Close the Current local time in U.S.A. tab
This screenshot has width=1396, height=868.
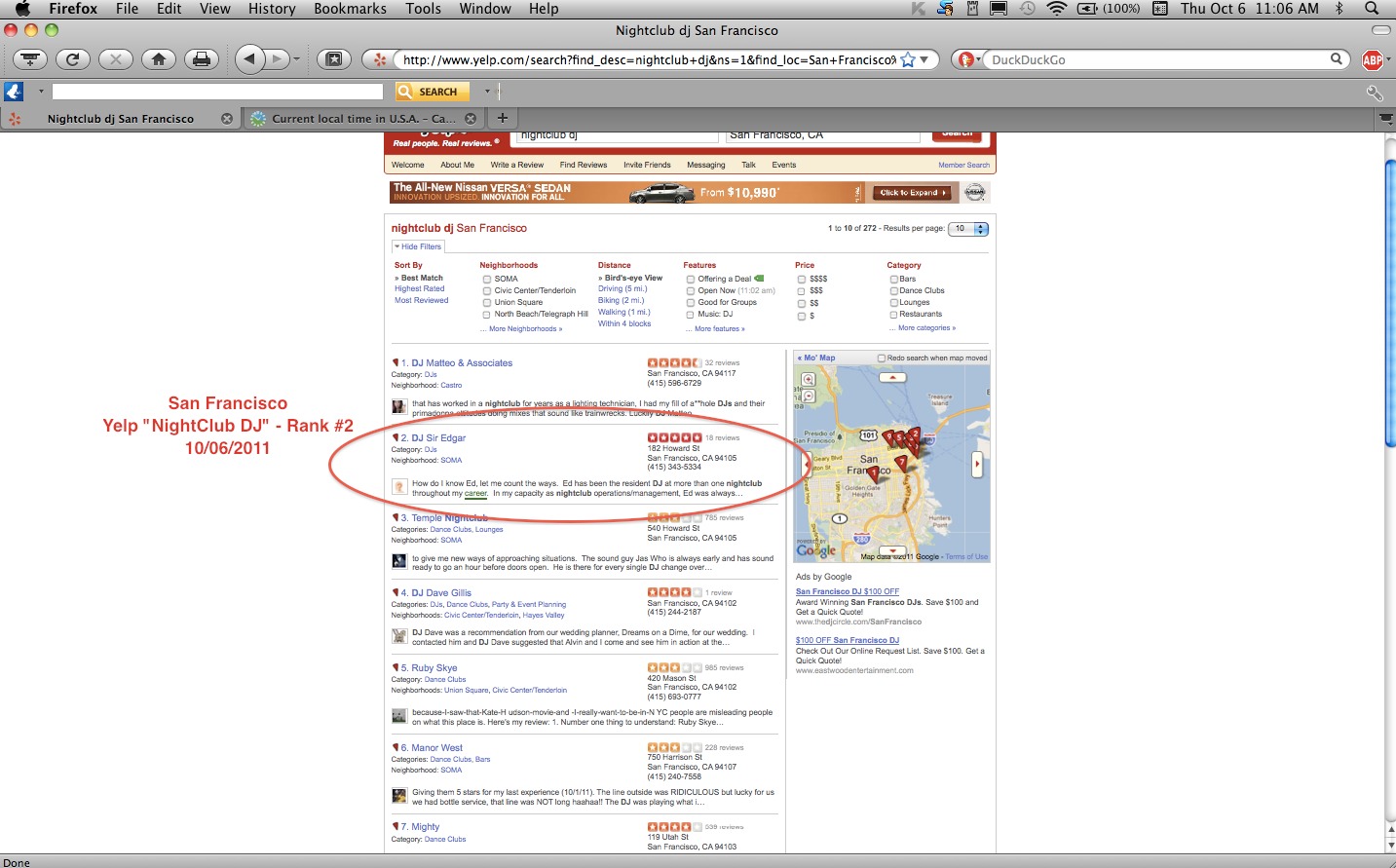471,119
